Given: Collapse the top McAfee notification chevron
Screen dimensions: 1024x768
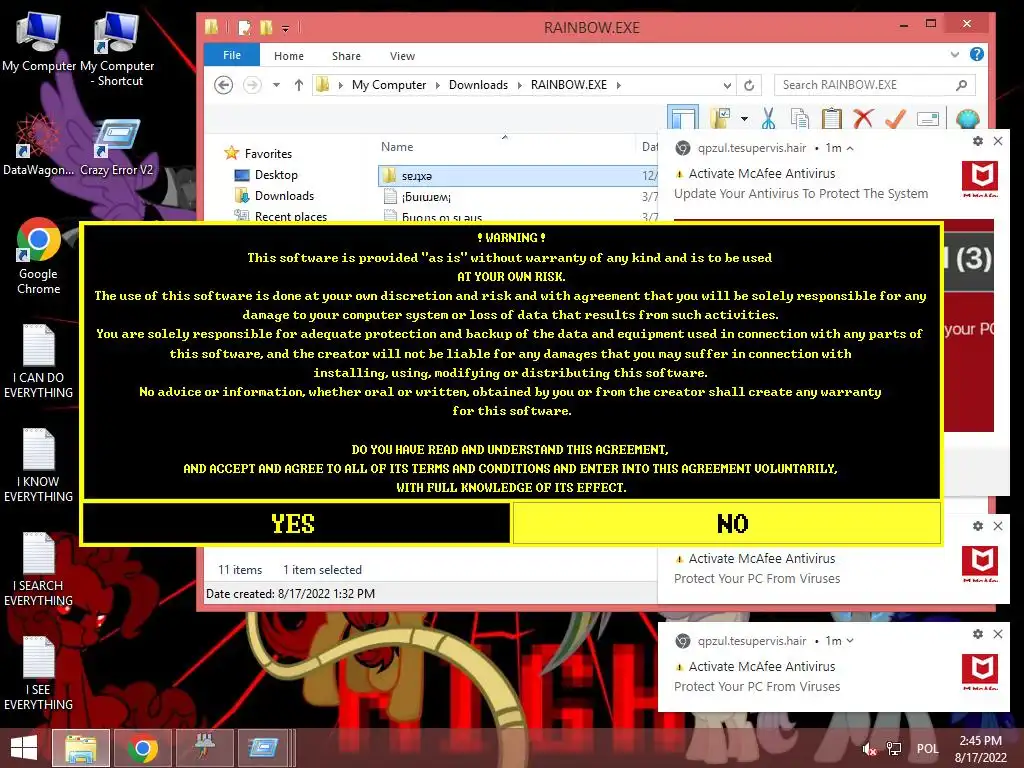Looking at the screenshot, I should [850, 148].
